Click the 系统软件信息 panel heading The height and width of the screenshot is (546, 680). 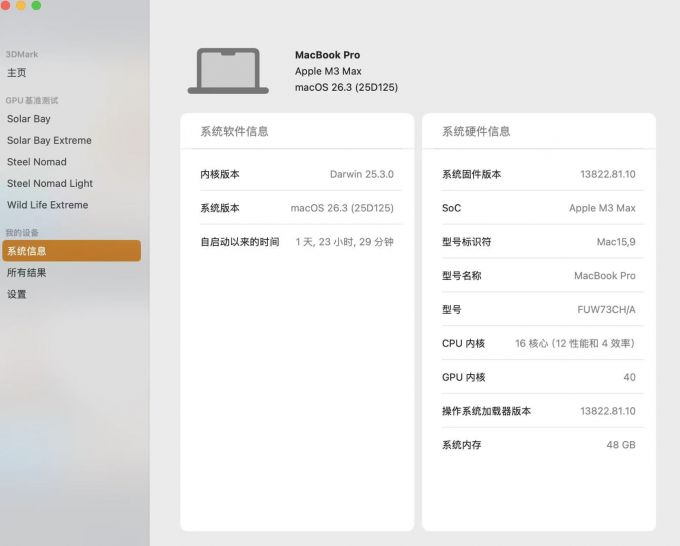(234, 132)
